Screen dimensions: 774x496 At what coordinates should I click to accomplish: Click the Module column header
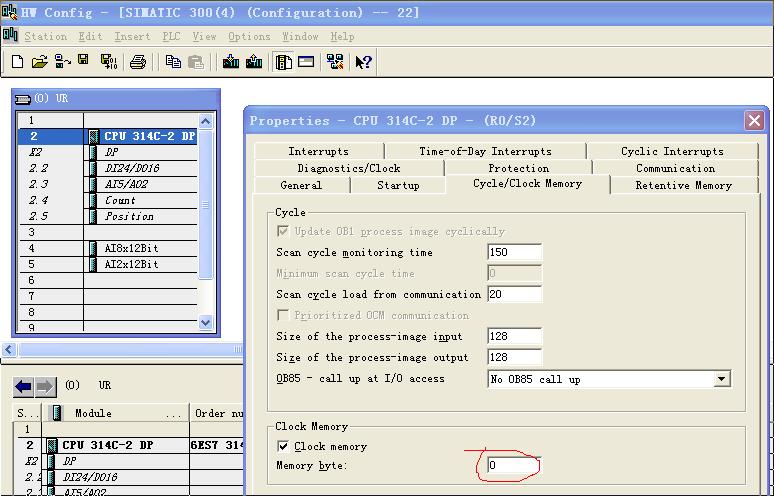(x=116, y=413)
